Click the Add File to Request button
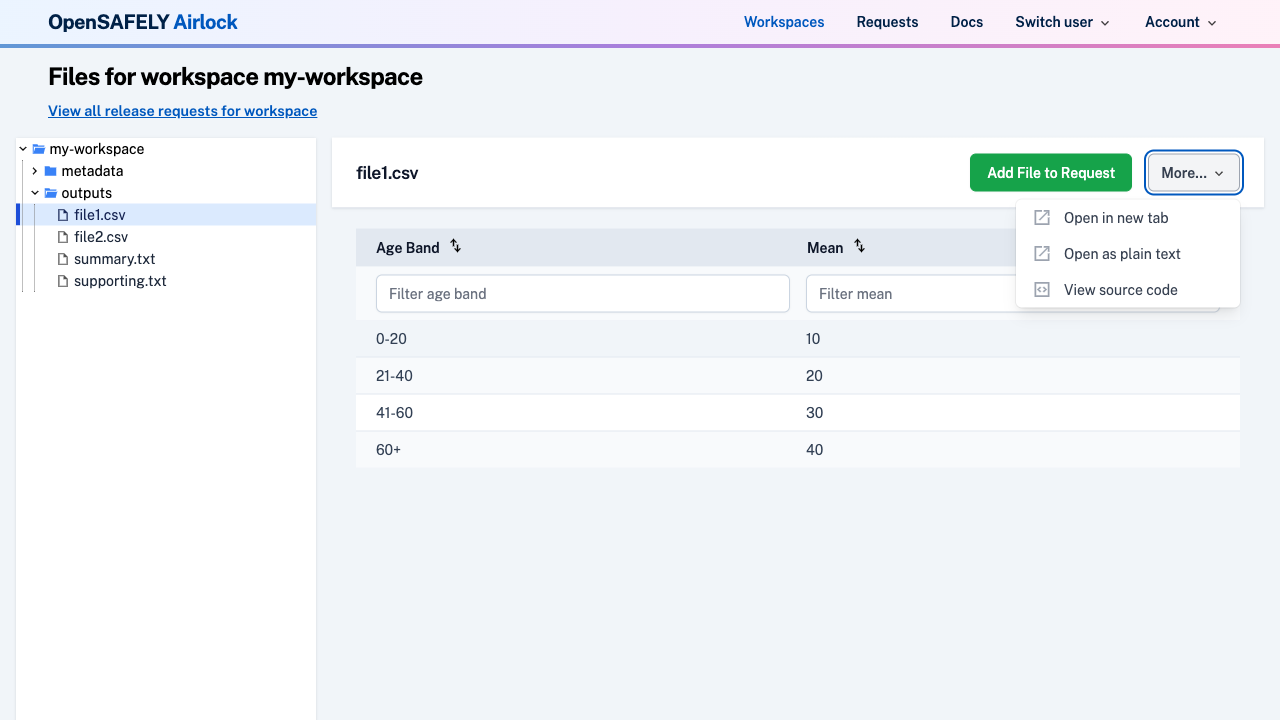1280x720 pixels. coord(1050,172)
